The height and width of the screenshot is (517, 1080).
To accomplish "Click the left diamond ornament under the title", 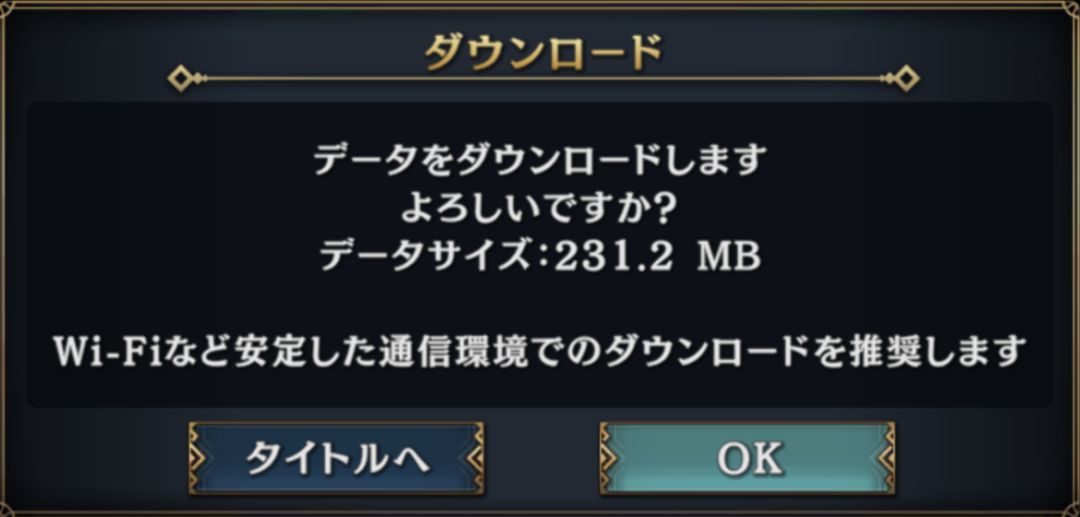I will [x=180, y=78].
